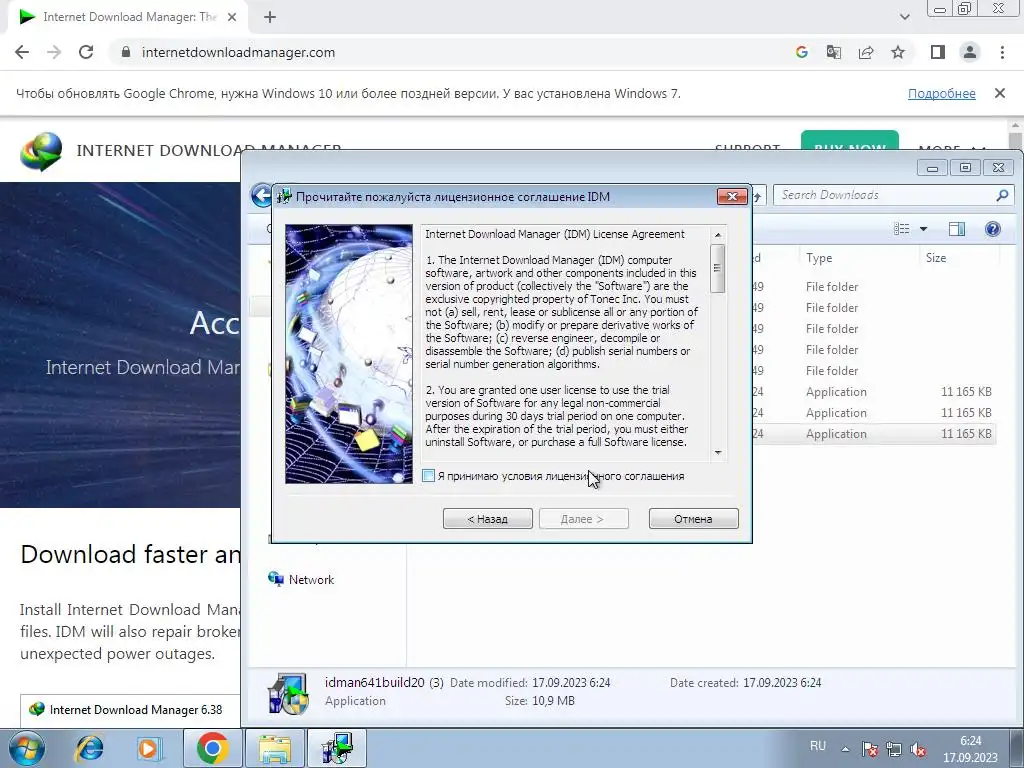Show hidden tray icons arrow

click(x=845, y=748)
